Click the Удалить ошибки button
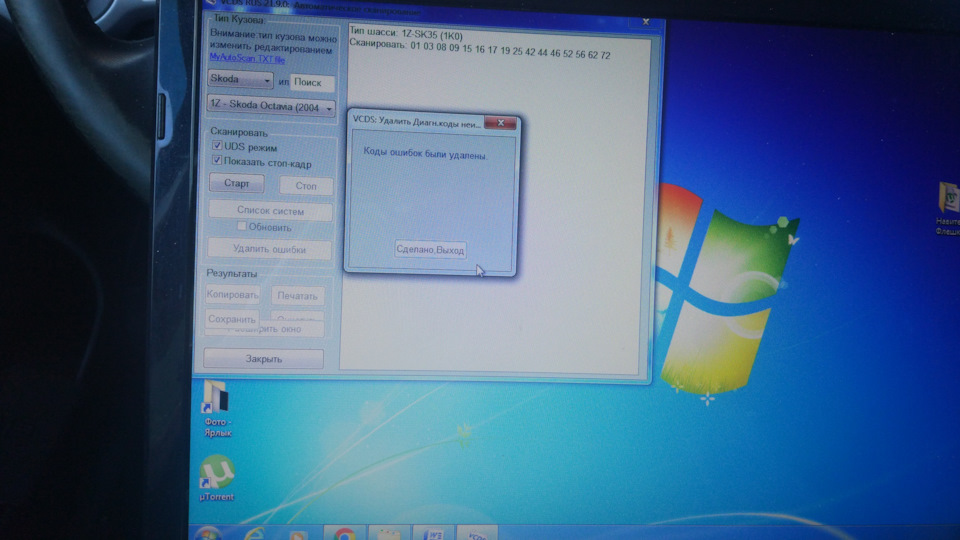This screenshot has height=540, width=960. pyautogui.click(x=269, y=249)
